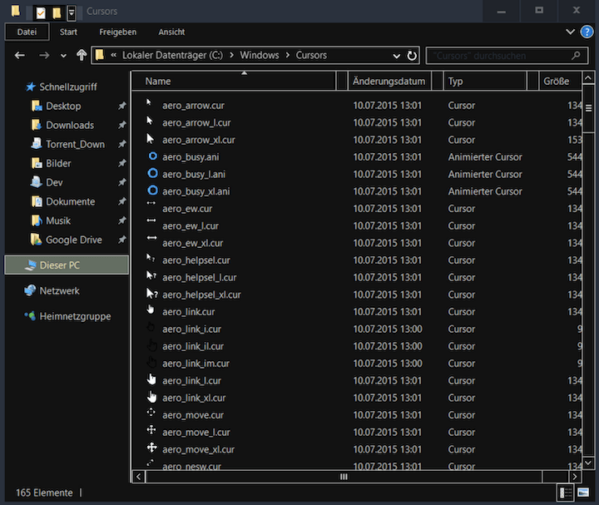Viewport: 599px width, 505px height.
Task: Click the aero_link.cur hand icon
Action: (x=151, y=309)
